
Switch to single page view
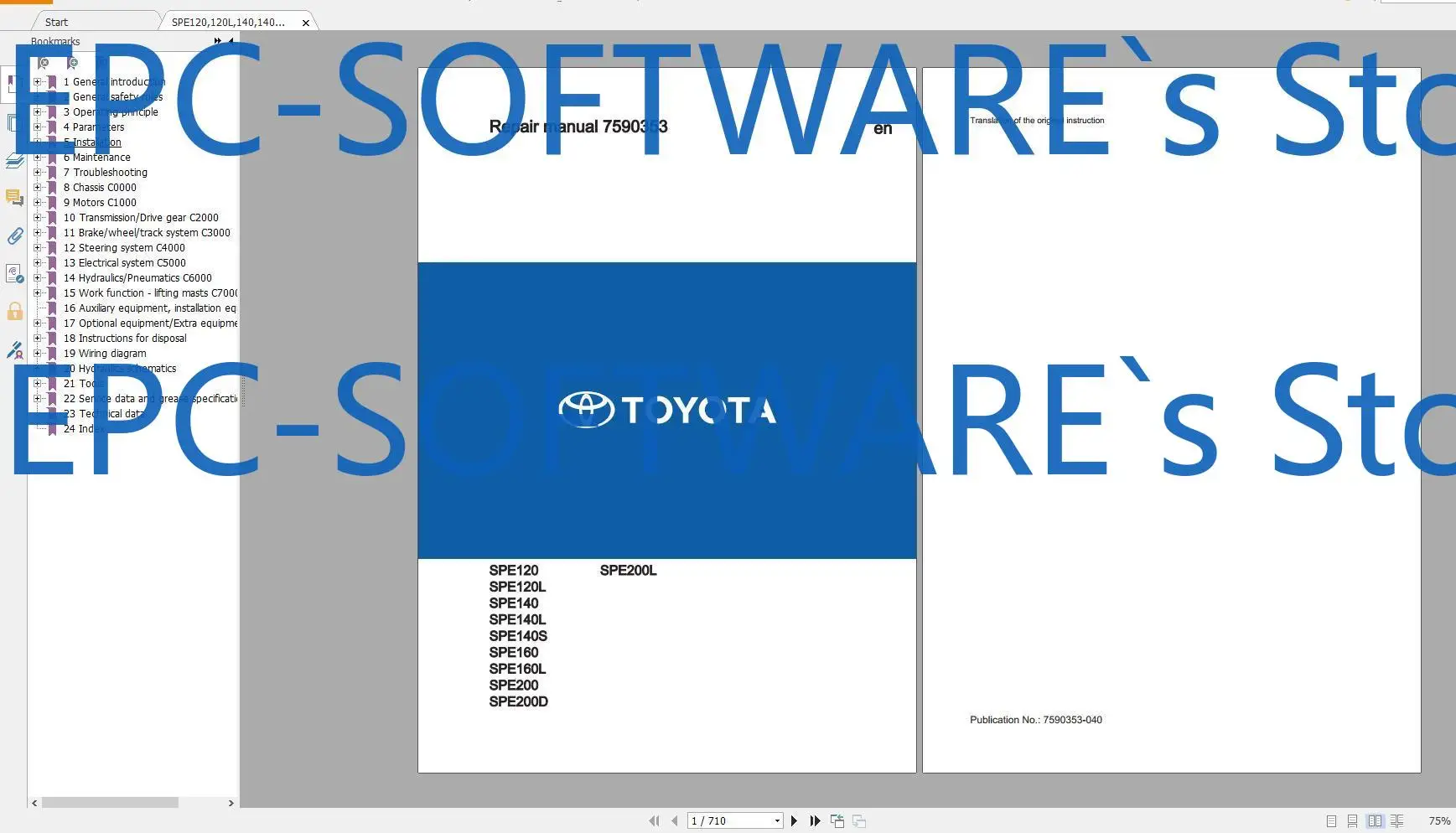tap(1331, 821)
